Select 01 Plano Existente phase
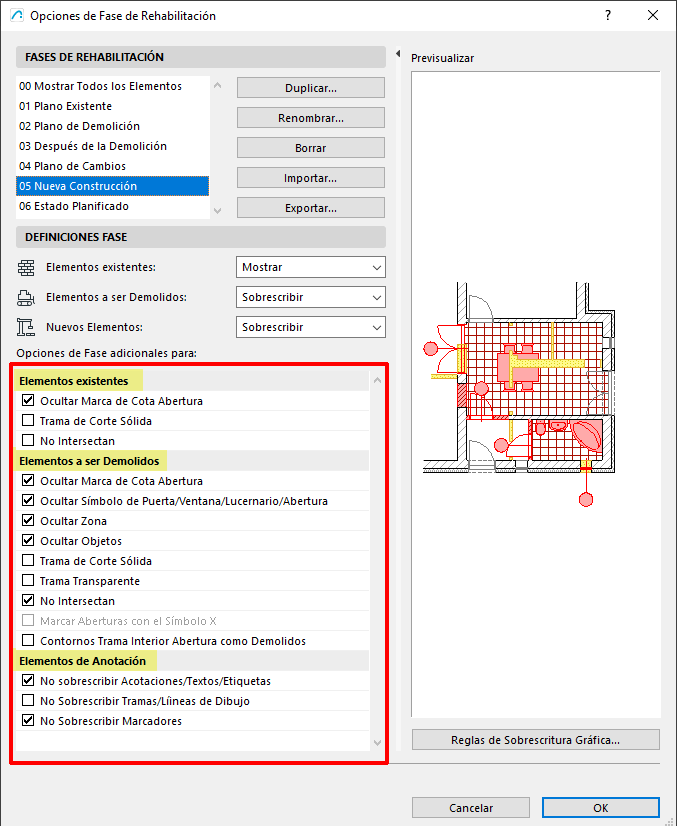Viewport: 677px width, 826px height. [113, 106]
